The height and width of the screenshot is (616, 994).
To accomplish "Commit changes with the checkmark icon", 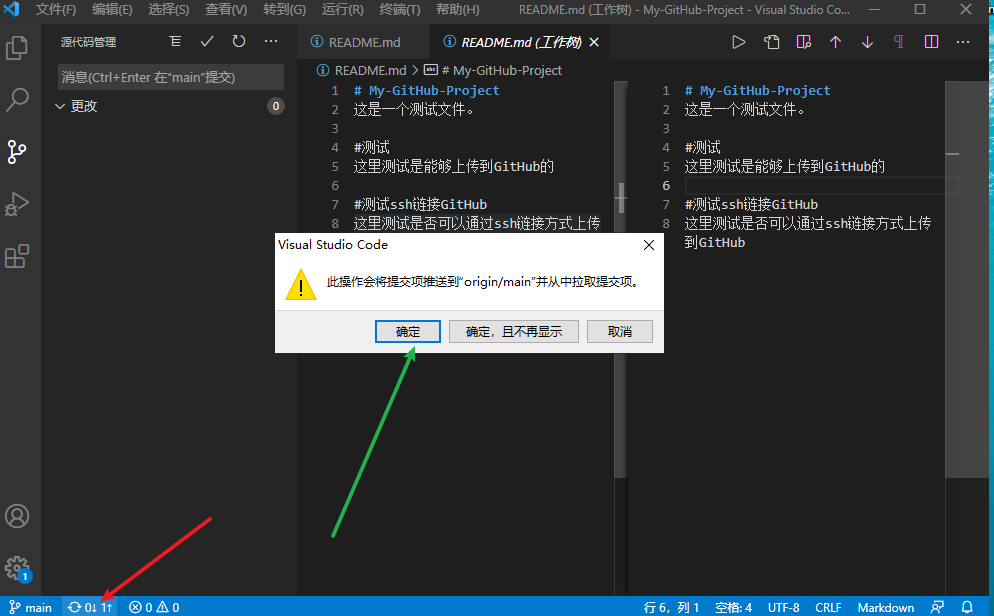I will (x=207, y=41).
